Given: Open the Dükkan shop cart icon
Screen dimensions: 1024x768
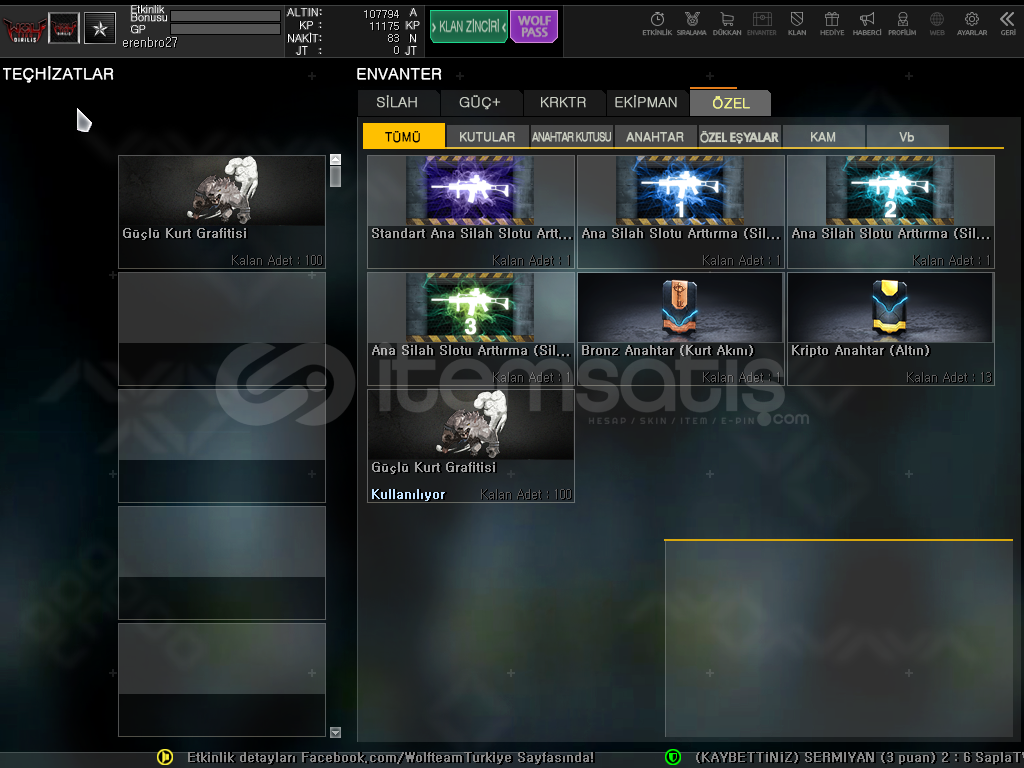Looking at the screenshot, I should click(x=727, y=22).
